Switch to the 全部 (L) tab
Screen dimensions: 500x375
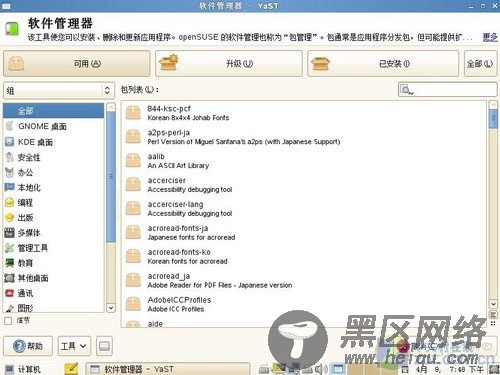click(480, 63)
